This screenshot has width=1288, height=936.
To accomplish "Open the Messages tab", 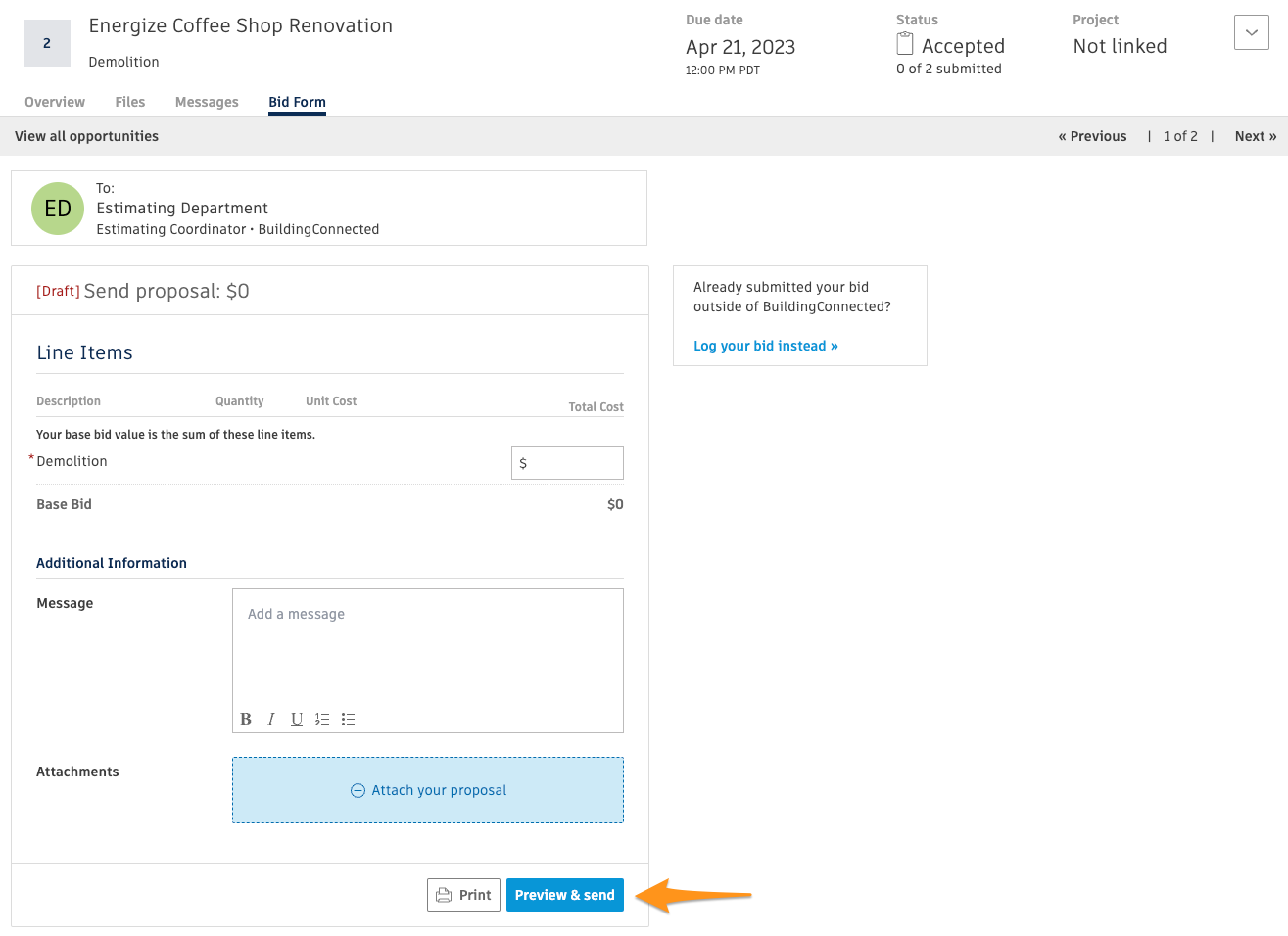I will pyautogui.click(x=207, y=102).
